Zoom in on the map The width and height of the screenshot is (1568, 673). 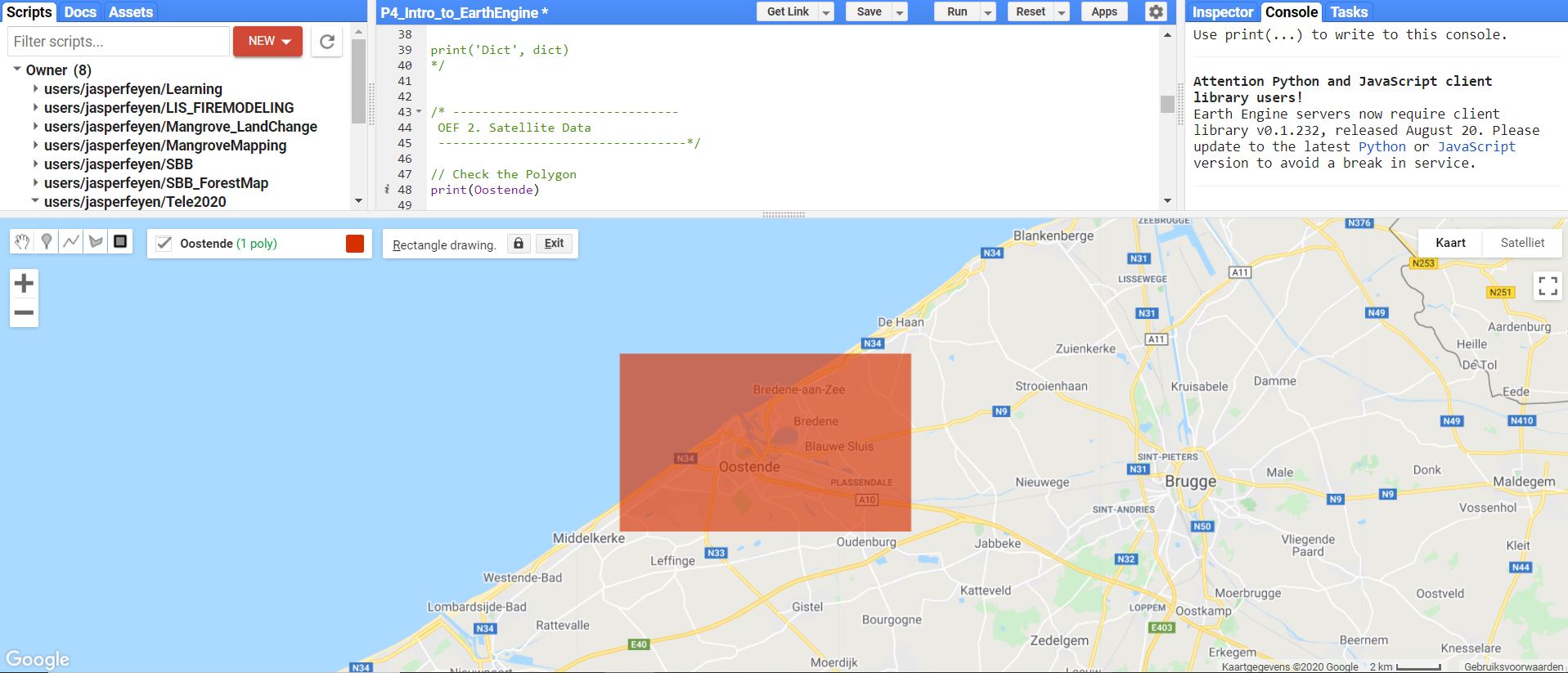click(24, 284)
